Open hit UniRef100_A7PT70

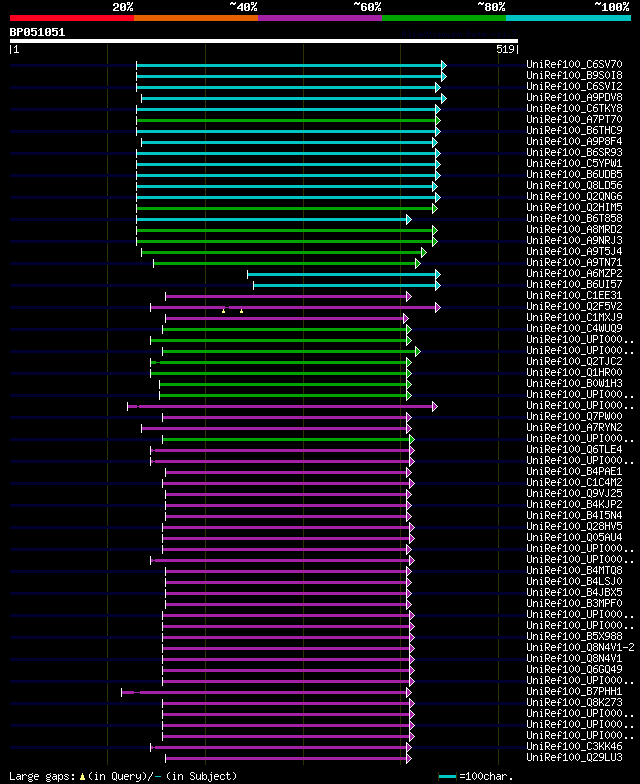tap(574, 120)
